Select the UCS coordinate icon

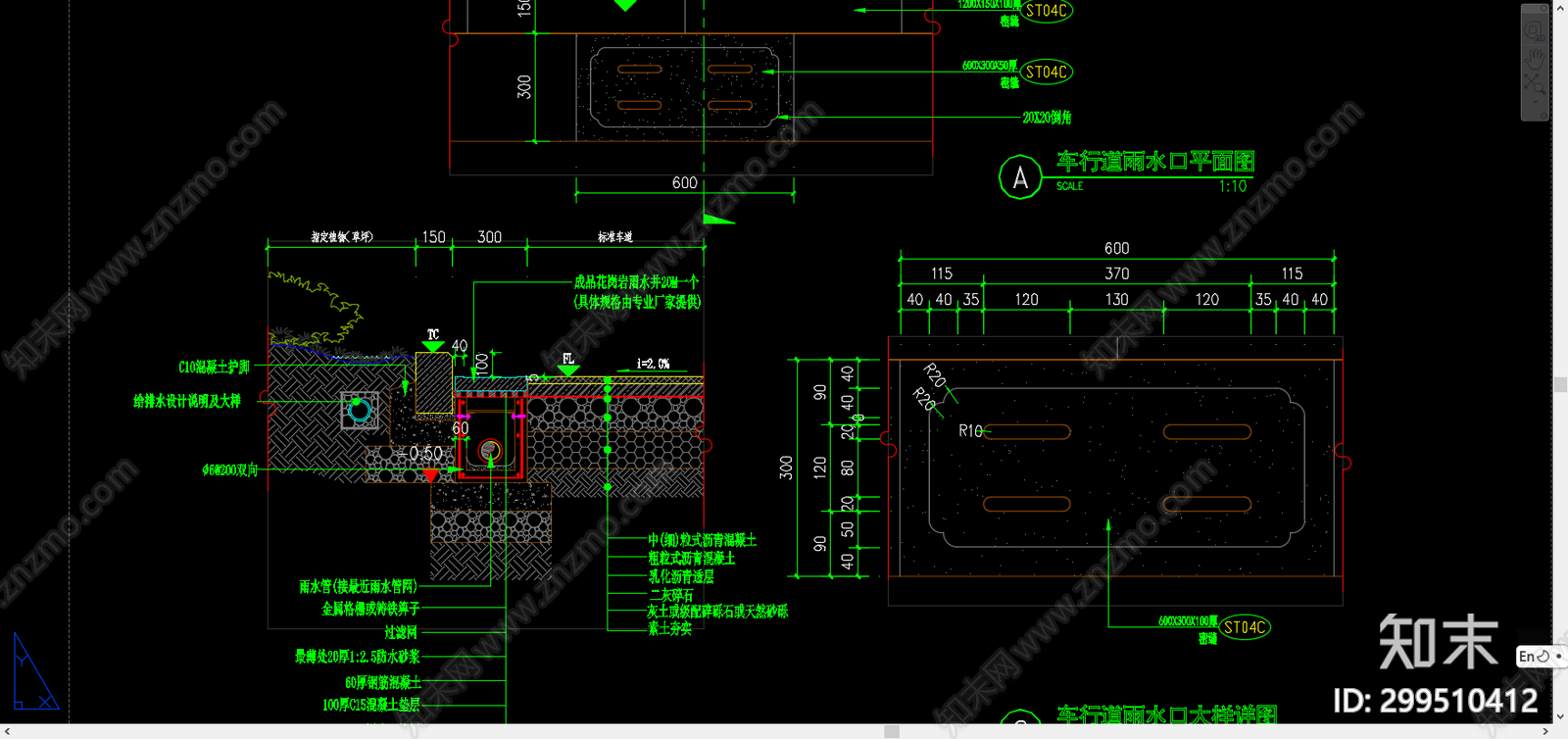click(x=34, y=671)
